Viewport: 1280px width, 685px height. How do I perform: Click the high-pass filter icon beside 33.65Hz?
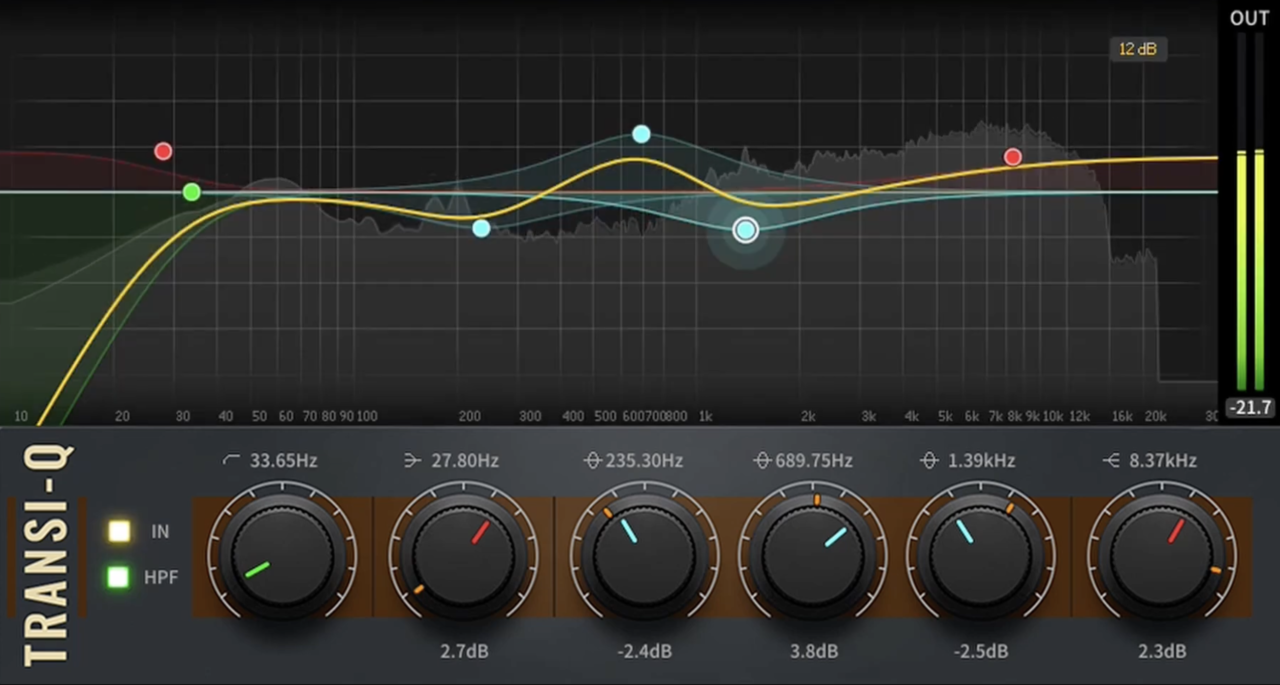tap(233, 460)
